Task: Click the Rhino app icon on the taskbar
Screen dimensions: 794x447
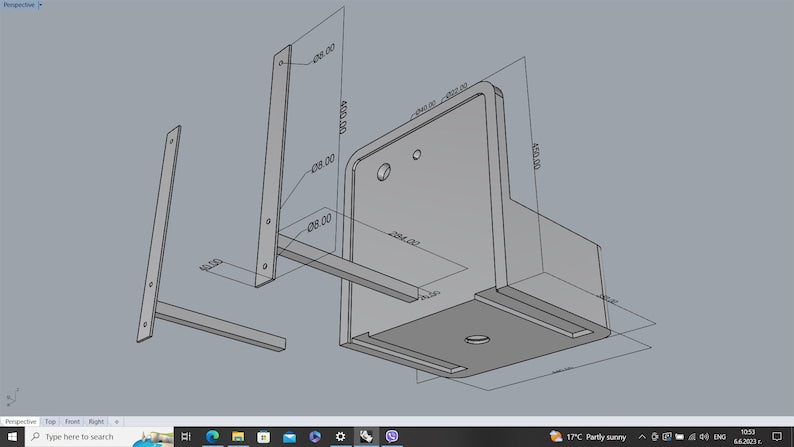Action: click(x=366, y=436)
